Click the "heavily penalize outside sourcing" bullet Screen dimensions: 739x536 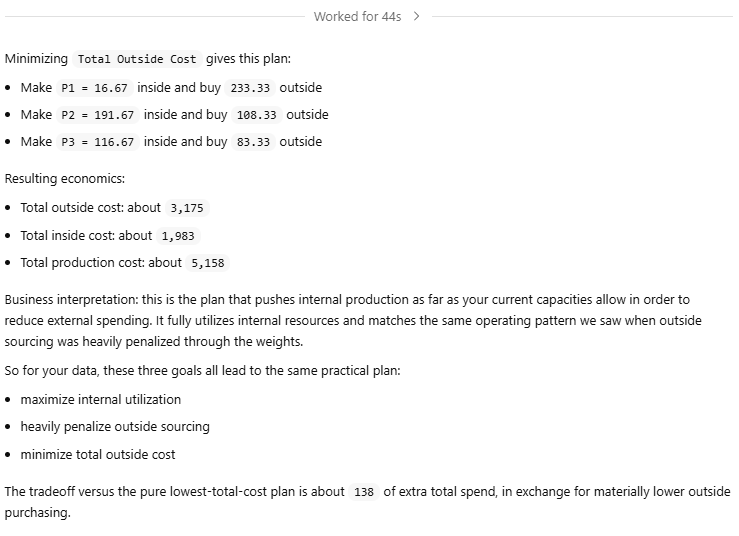click(x=115, y=426)
